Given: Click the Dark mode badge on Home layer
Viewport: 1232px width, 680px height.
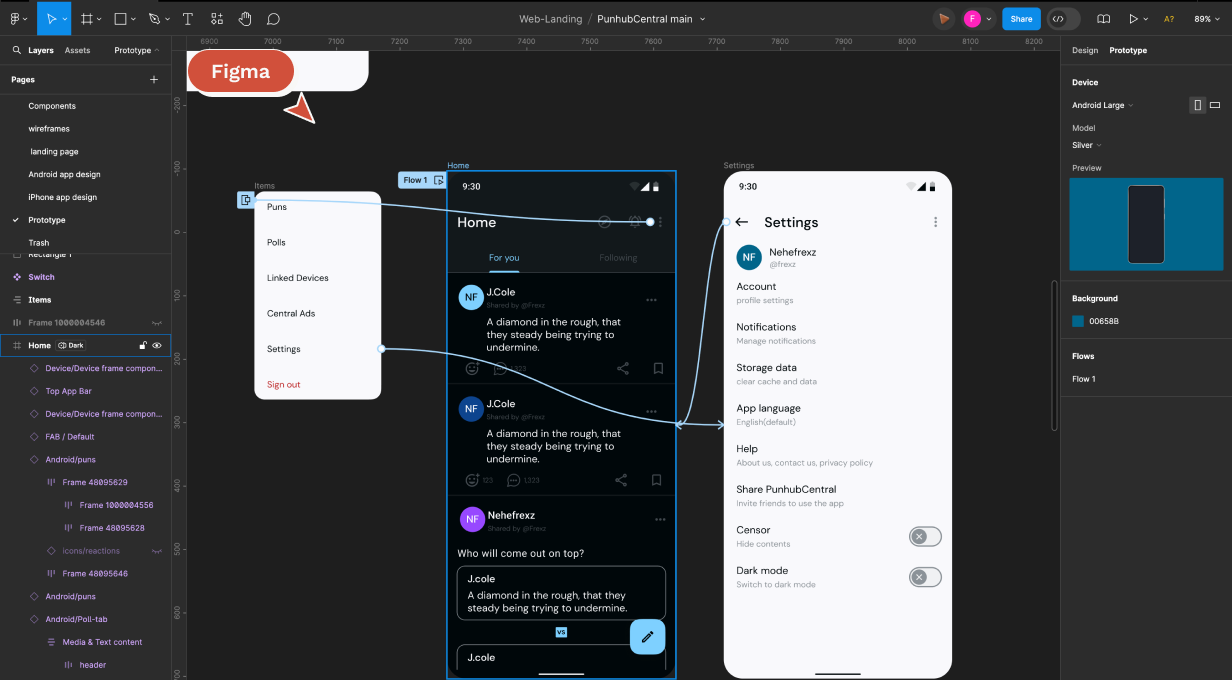Looking at the screenshot, I should pyautogui.click(x=71, y=345).
